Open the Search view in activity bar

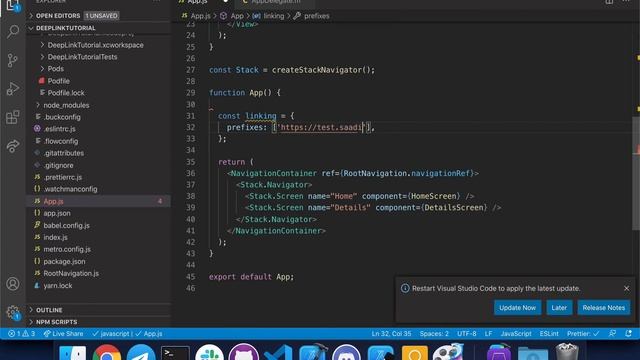(x=13, y=31)
